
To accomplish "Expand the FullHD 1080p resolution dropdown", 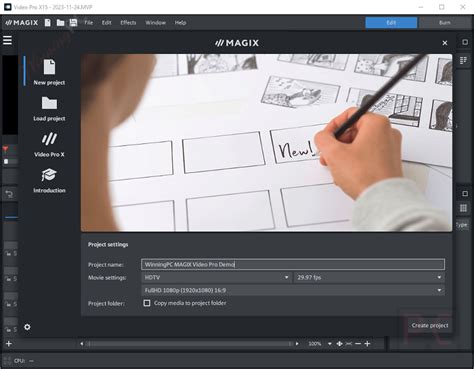I will tap(293, 290).
